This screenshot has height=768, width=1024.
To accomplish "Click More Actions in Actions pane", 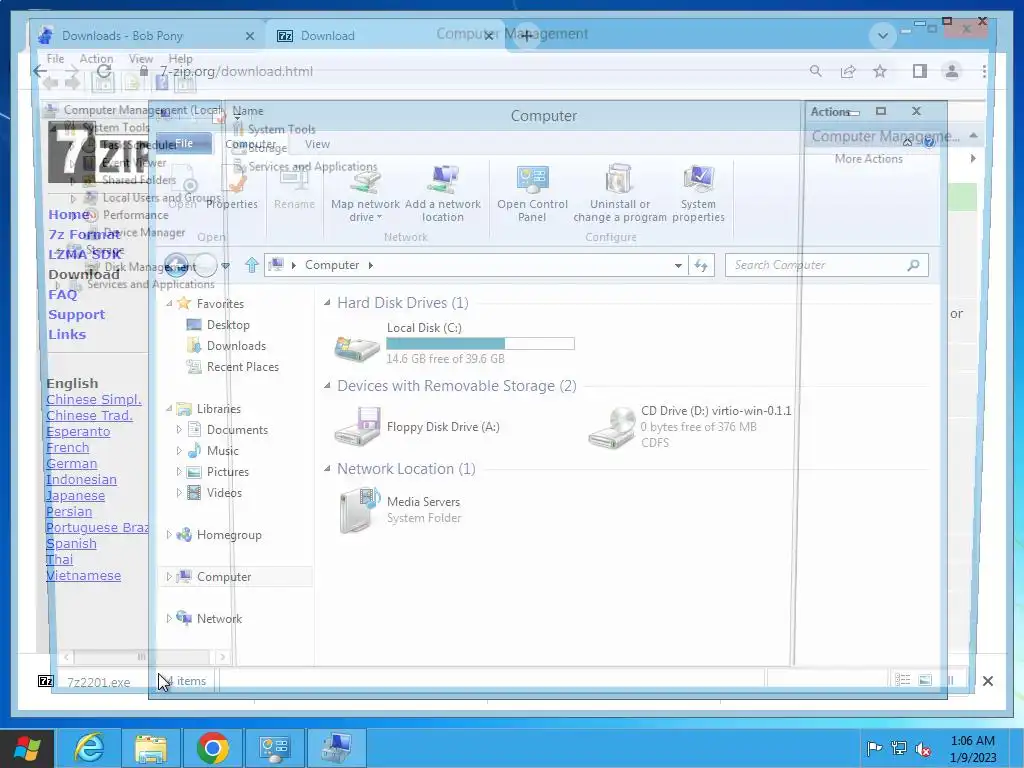I will click(869, 159).
